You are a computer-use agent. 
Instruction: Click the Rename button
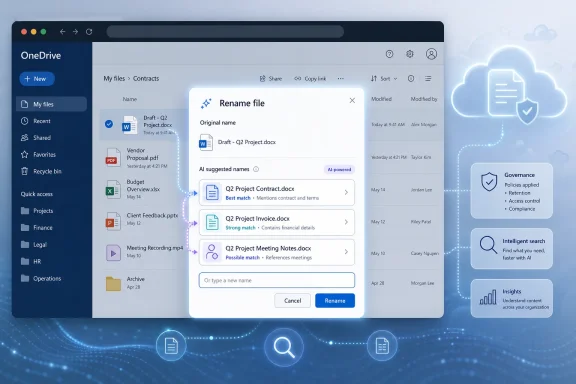[335, 300]
